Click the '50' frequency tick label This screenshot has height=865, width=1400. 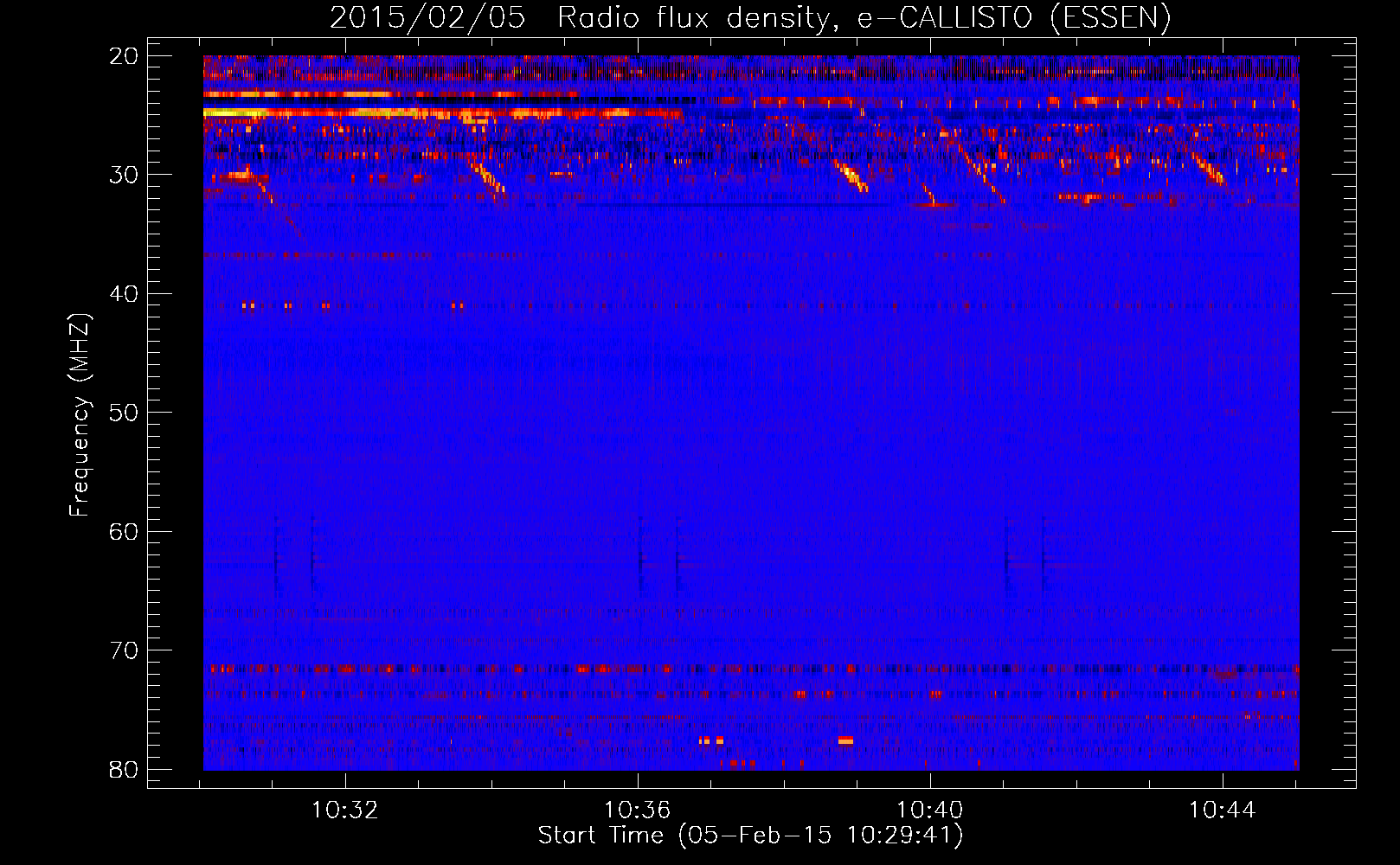click(x=125, y=413)
